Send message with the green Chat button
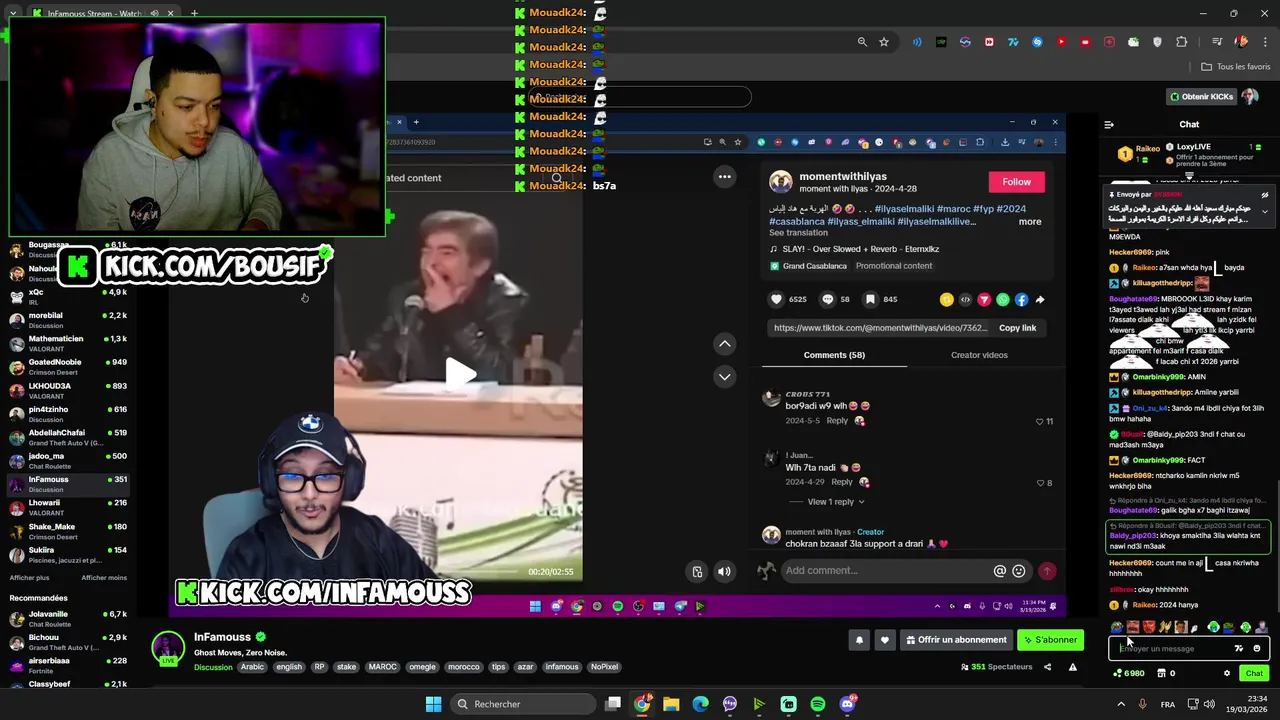Viewport: 1280px width, 720px height. pos(1254,673)
